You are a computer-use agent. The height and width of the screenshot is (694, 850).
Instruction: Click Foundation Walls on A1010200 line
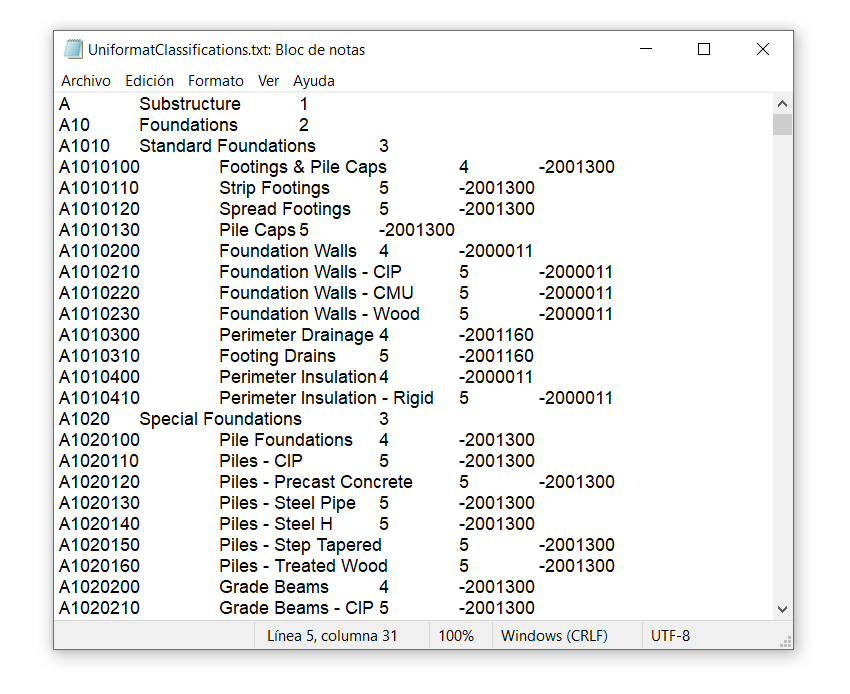pyautogui.click(x=288, y=251)
